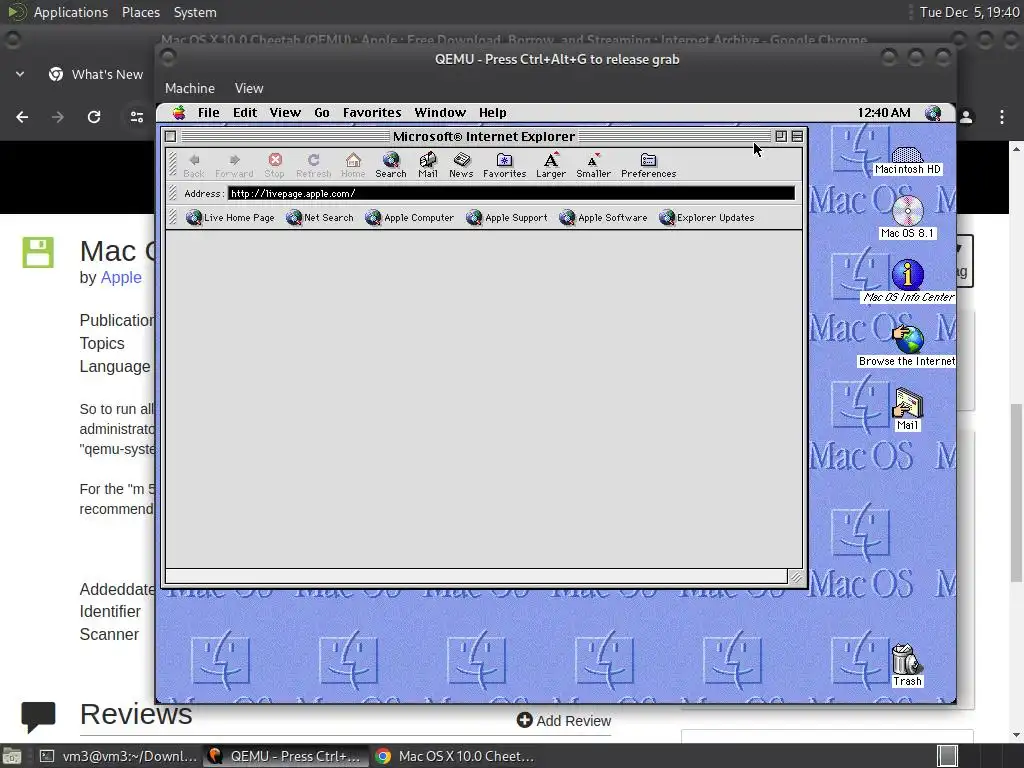Viewport: 1024px width, 768px height.
Task: Select the Mail desktop icon
Action: (908, 409)
